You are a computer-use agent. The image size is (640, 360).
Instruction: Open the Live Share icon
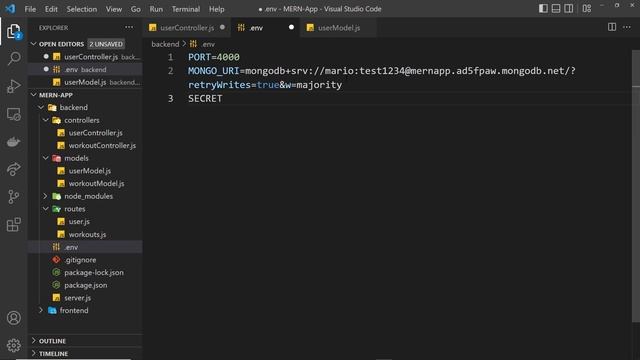(13, 169)
